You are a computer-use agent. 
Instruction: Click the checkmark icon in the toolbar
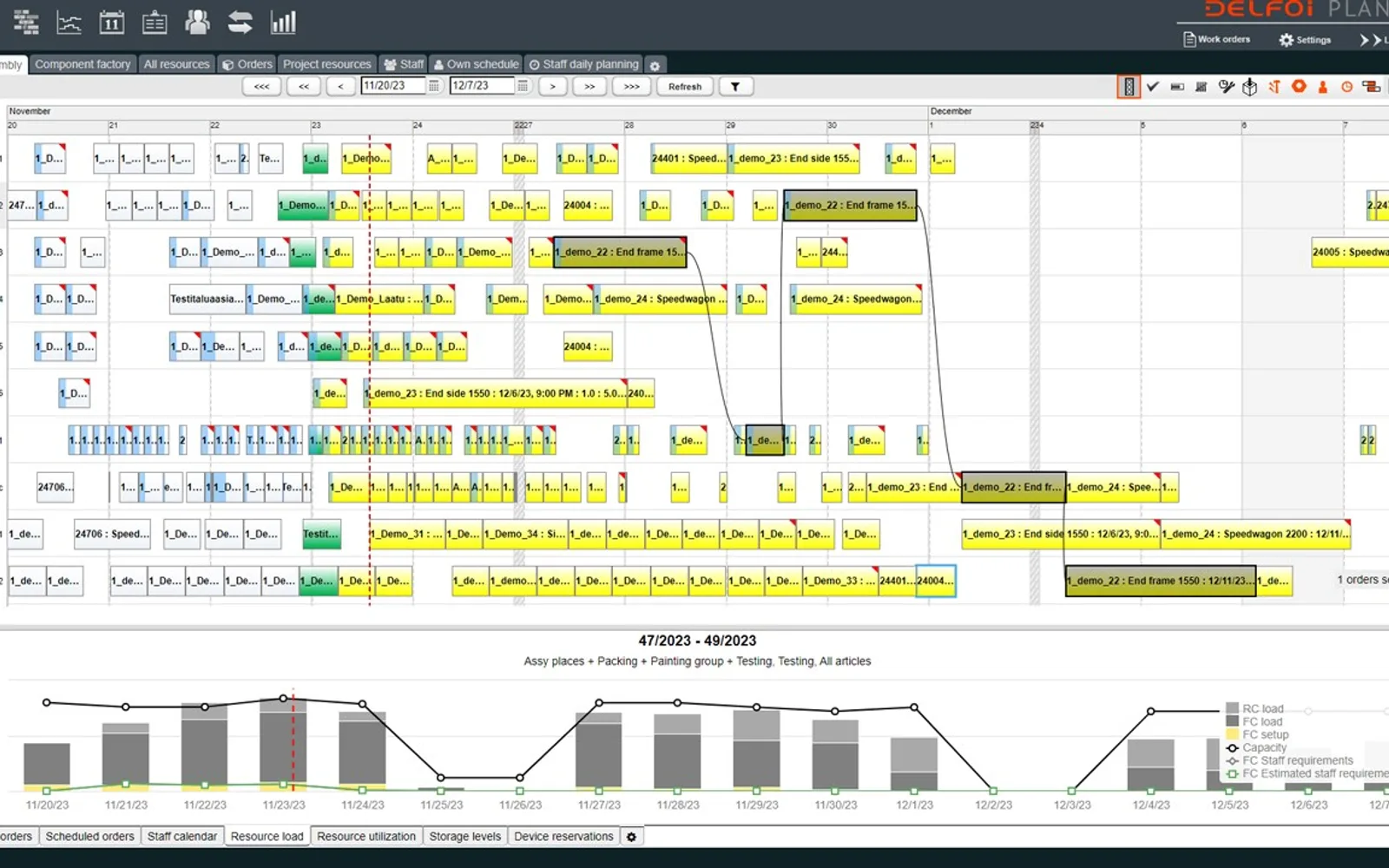coord(1153,87)
